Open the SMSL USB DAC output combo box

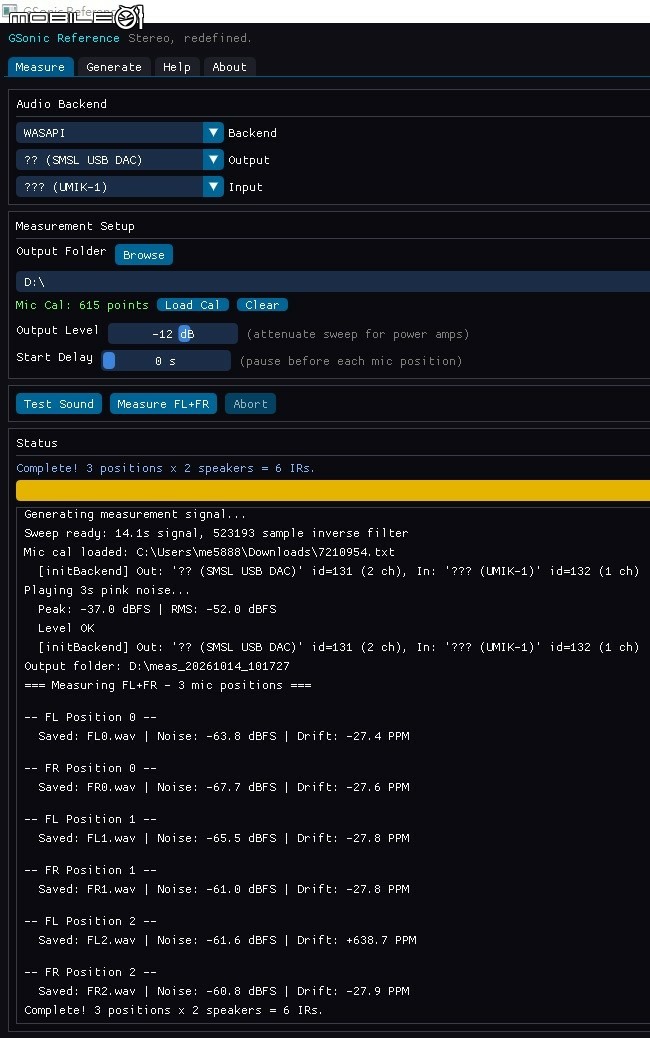click(x=120, y=160)
